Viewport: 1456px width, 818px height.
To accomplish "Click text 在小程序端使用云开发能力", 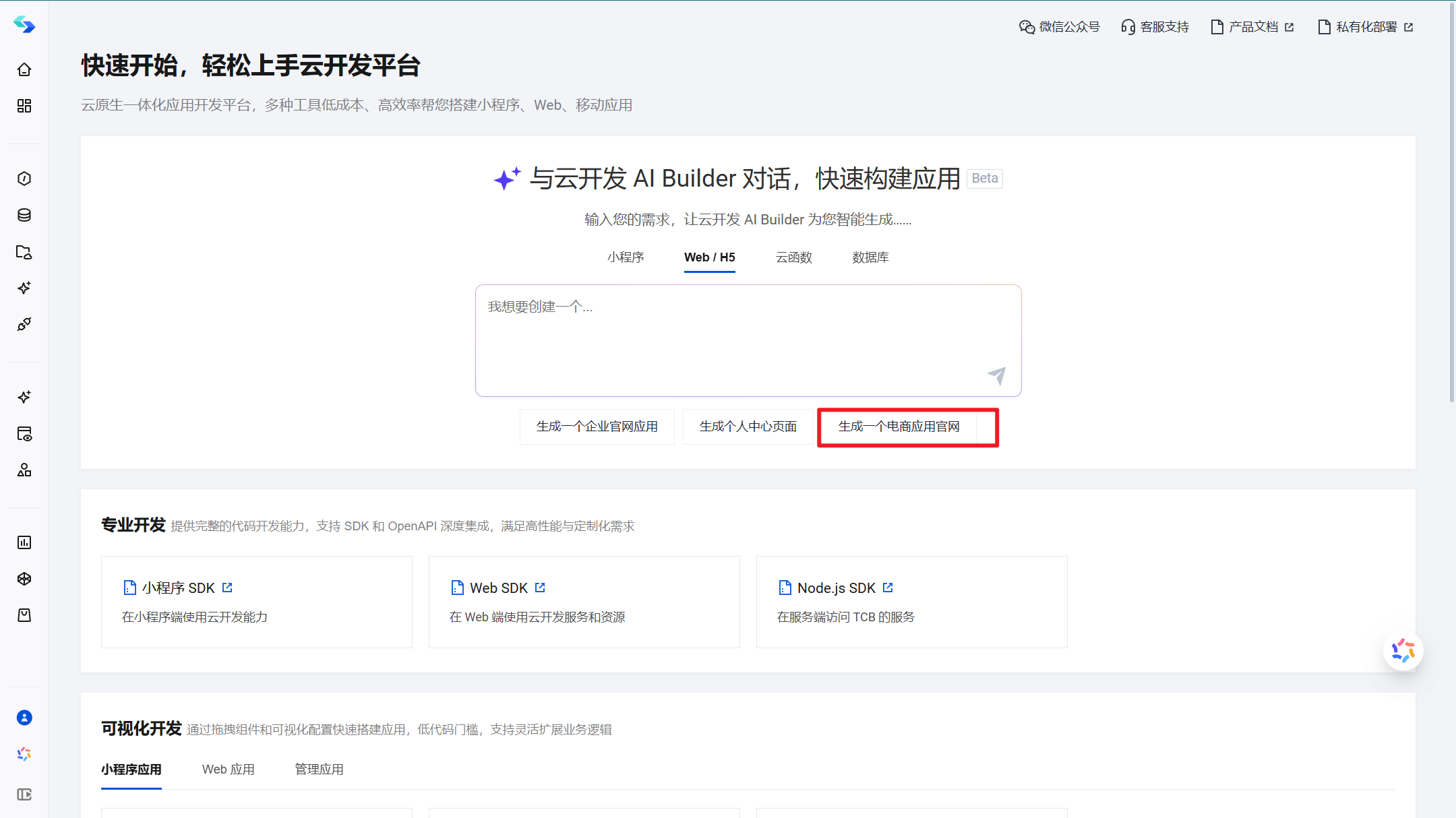I will (x=195, y=617).
